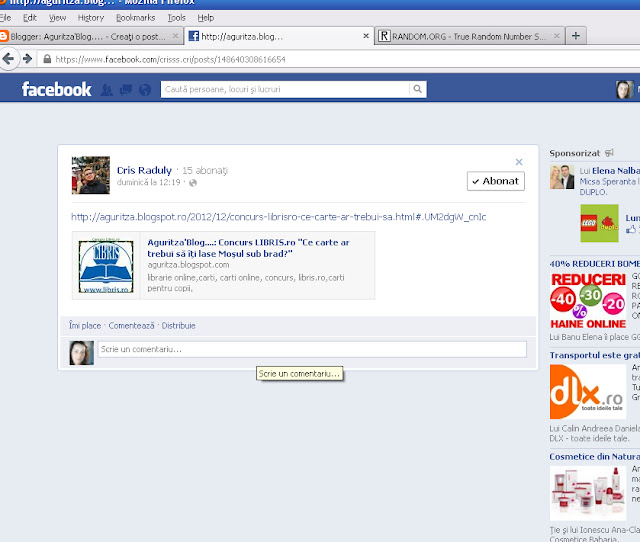Screen dimensions: 640x542
Task: Click the padlock icon in address bar
Action: tap(47, 59)
